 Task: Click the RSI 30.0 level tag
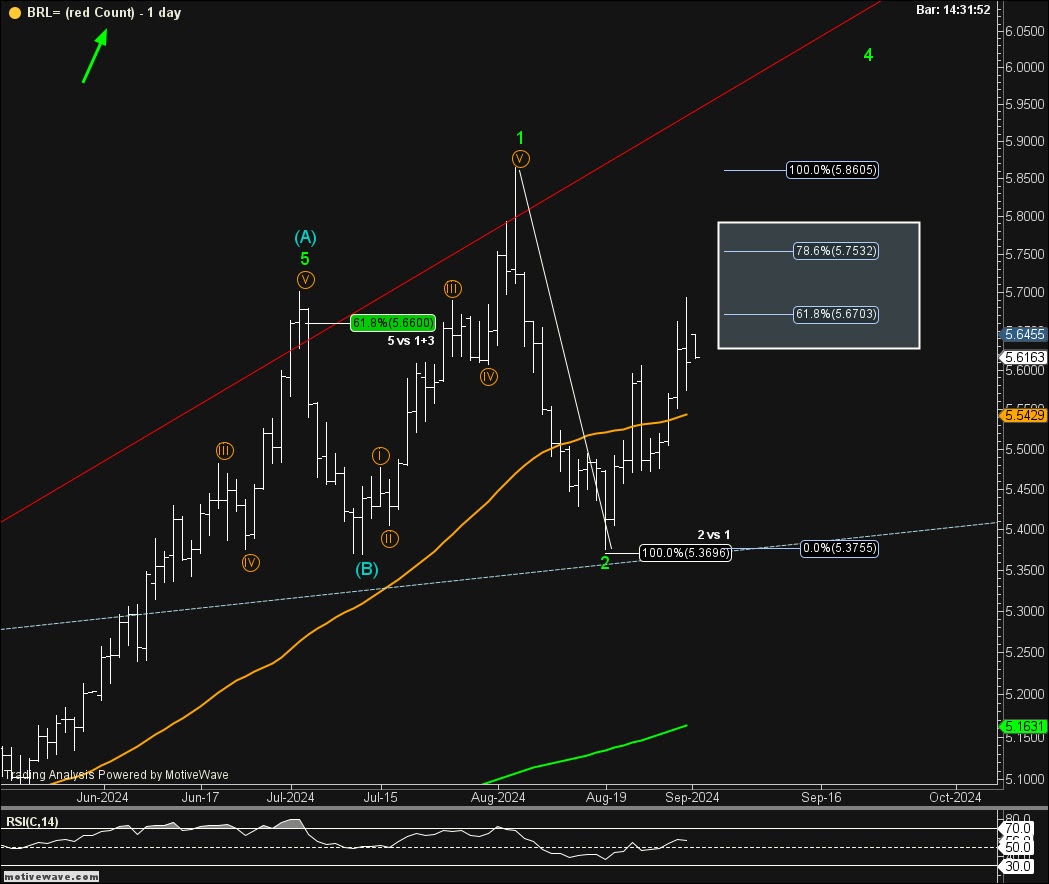[x=1018, y=866]
